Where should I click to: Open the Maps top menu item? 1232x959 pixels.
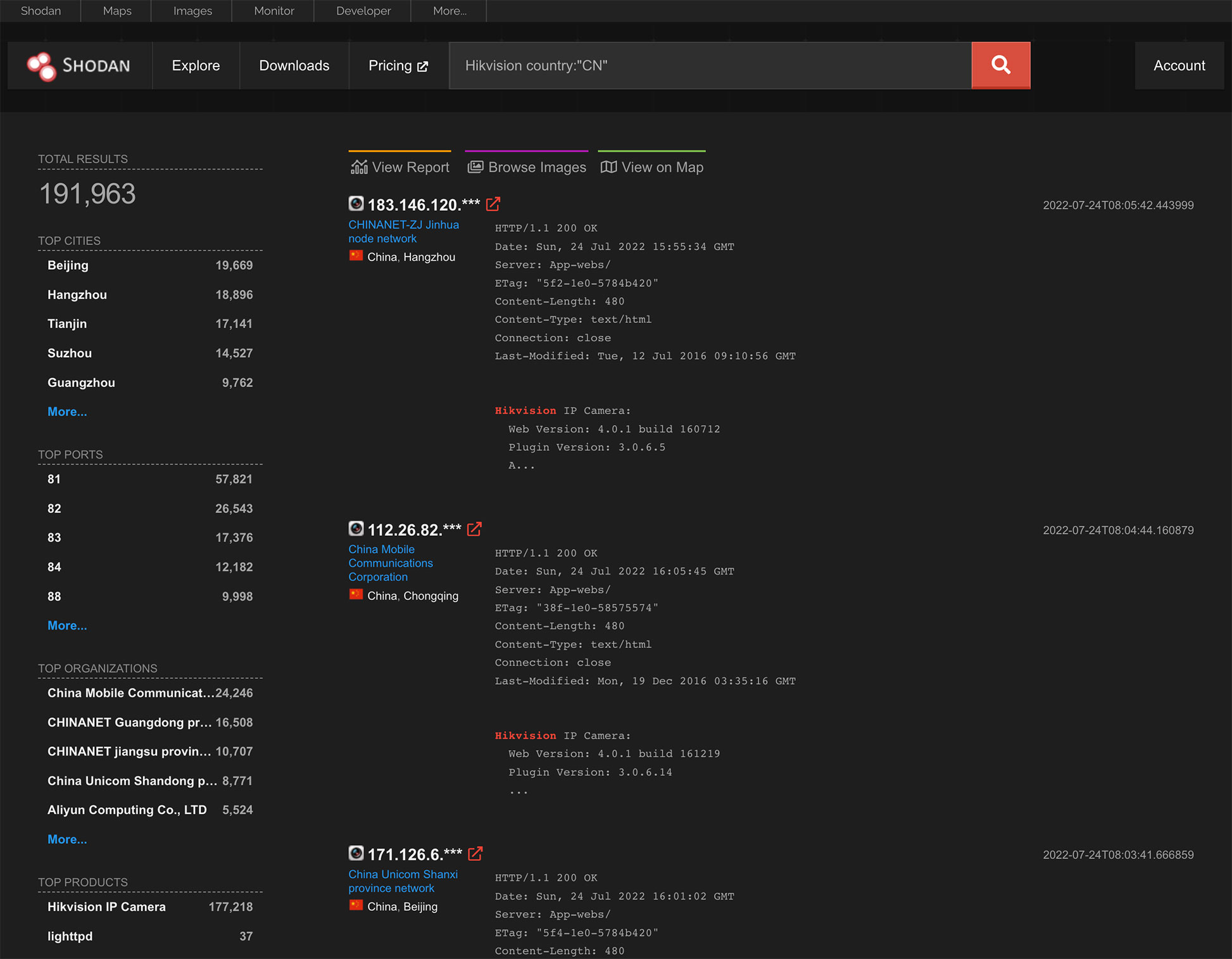coord(117,11)
